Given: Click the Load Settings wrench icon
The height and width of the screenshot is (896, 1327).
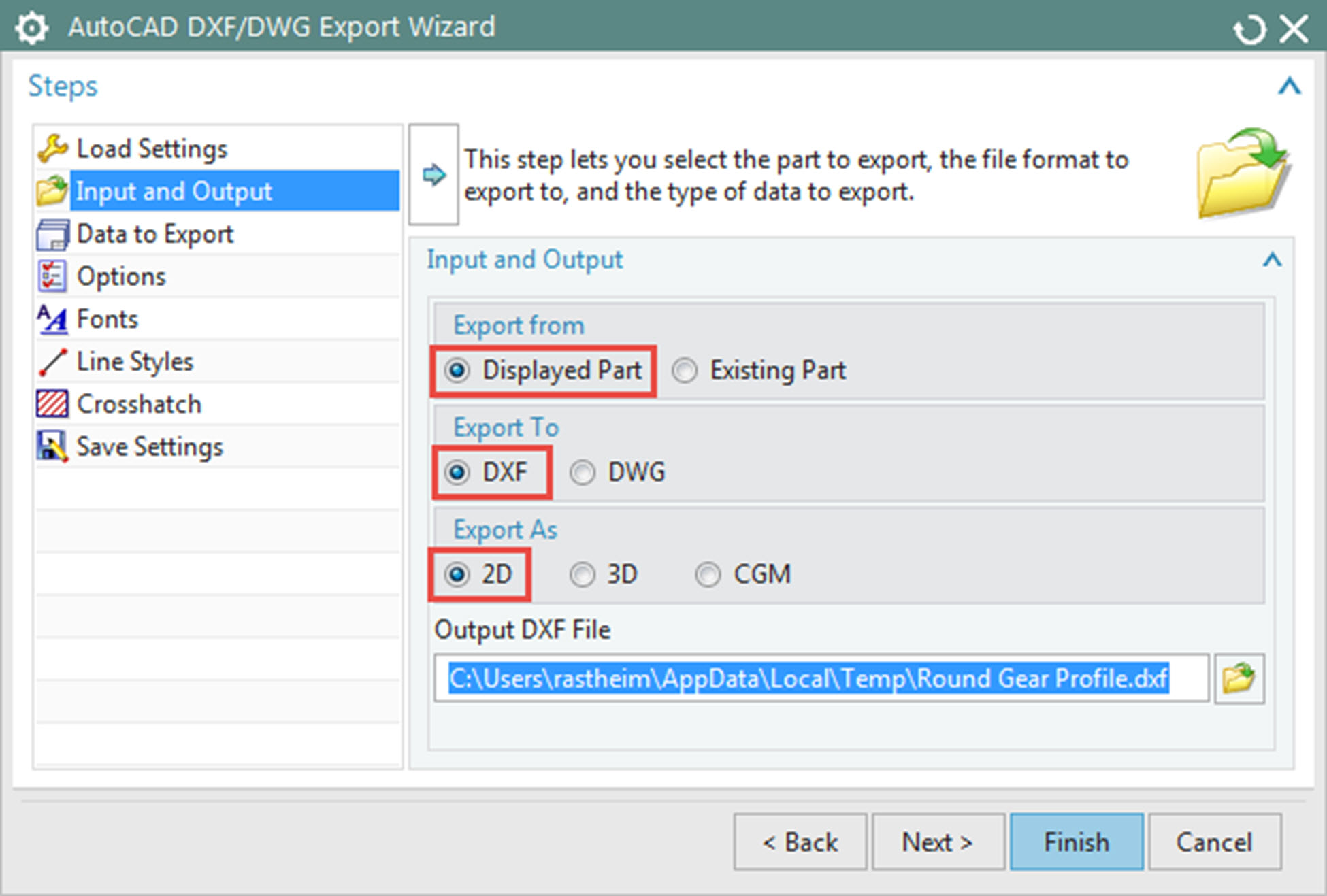Looking at the screenshot, I should (52, 148).
